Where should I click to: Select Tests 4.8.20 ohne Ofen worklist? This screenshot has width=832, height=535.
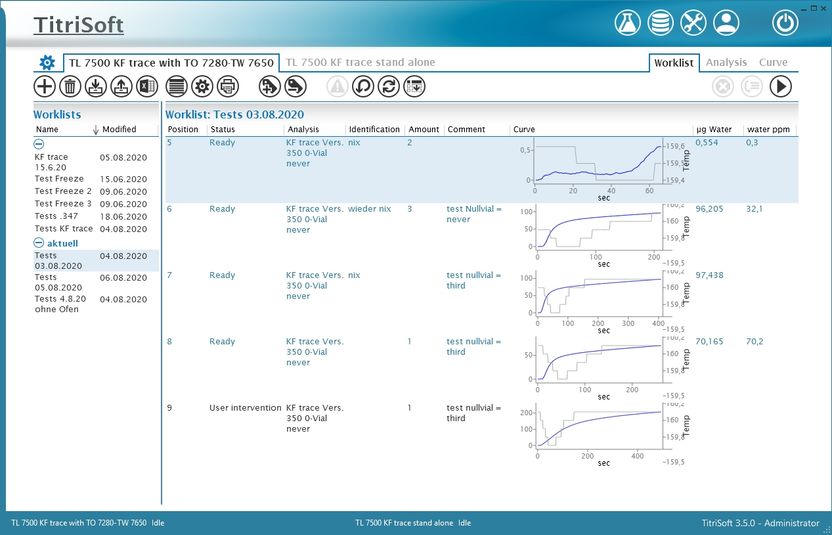(96, 304)
